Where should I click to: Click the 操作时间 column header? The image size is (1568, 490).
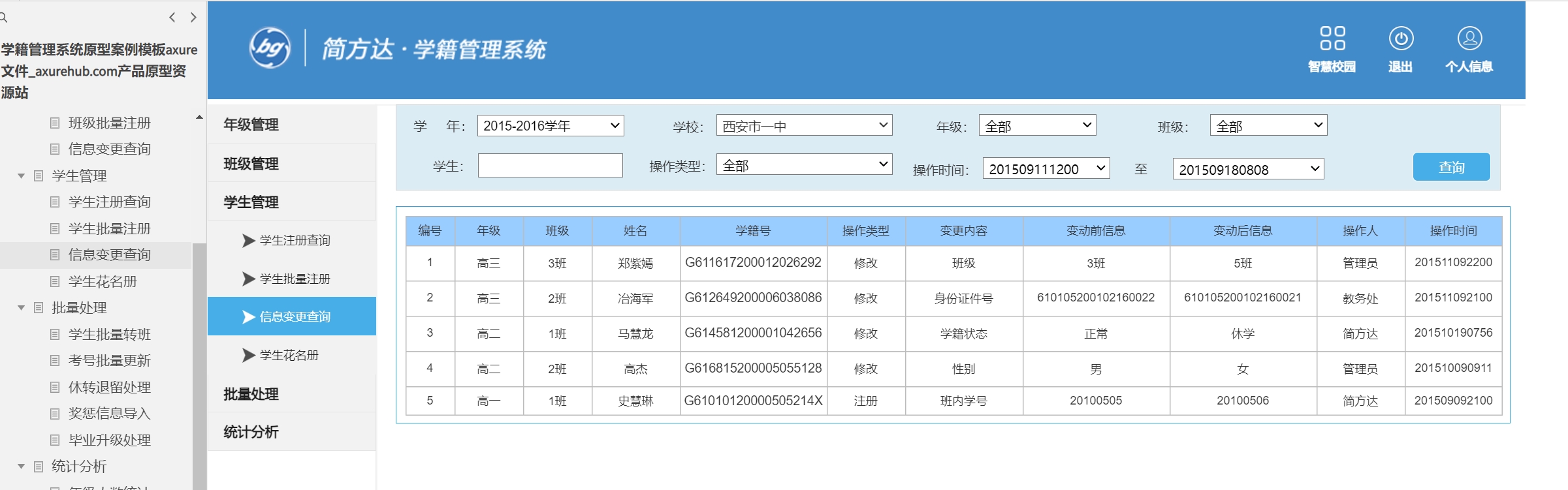click(x=1453, y=230)
